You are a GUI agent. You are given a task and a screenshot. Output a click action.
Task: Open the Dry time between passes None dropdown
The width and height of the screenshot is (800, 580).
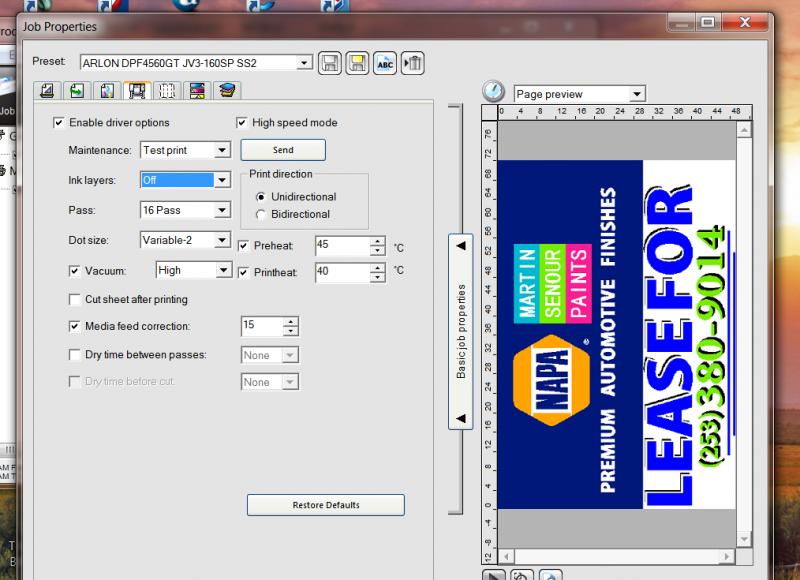coord(290,355)
